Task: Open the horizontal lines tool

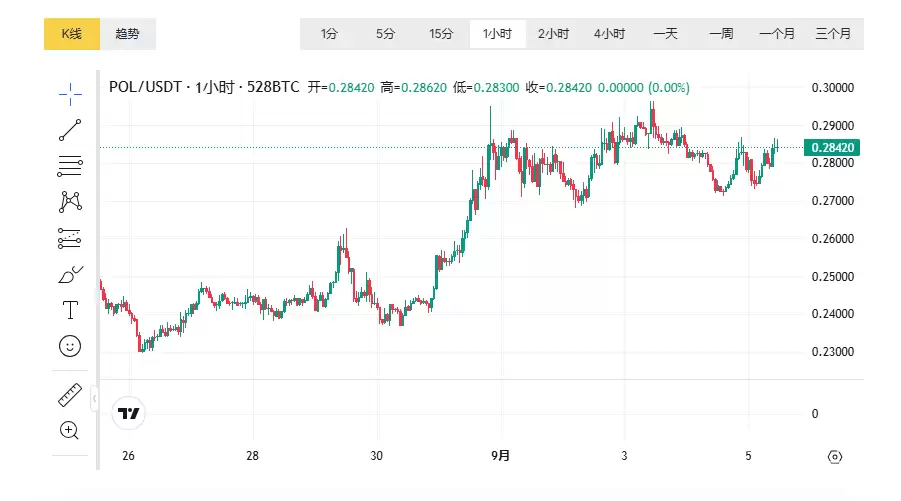Action: point(70,166)
